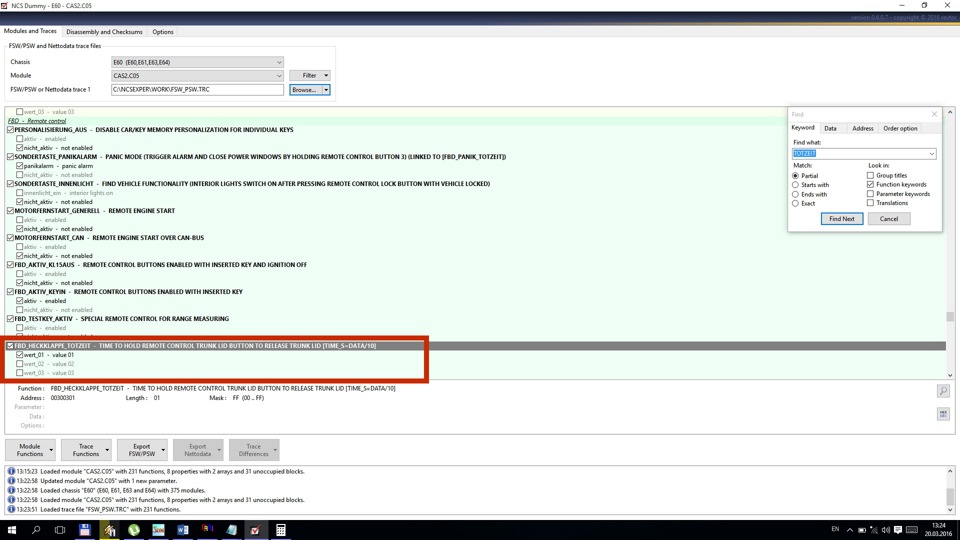Switch Find dialog to Keyword tab

coord(803,128)
